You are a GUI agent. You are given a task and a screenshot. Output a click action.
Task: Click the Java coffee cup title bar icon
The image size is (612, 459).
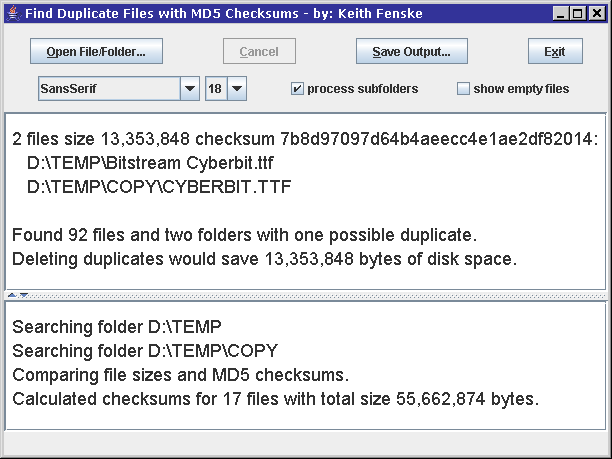(x=13, y=13)
